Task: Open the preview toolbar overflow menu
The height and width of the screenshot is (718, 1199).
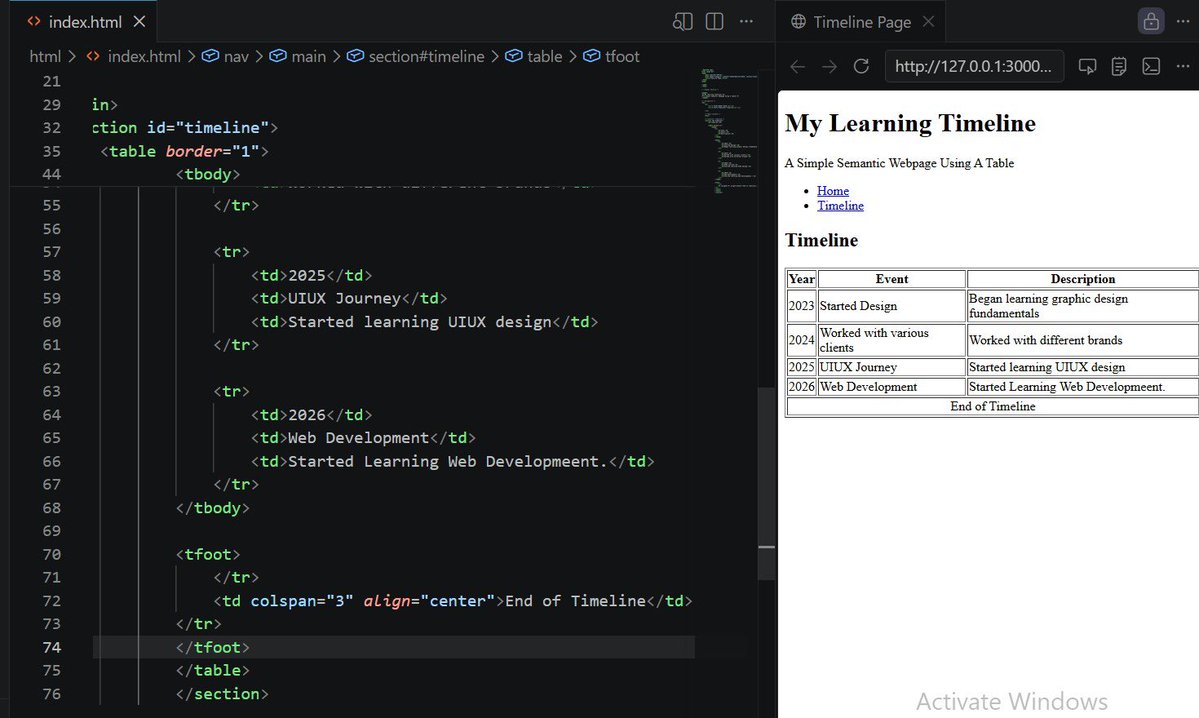Action: point(1182,67)
